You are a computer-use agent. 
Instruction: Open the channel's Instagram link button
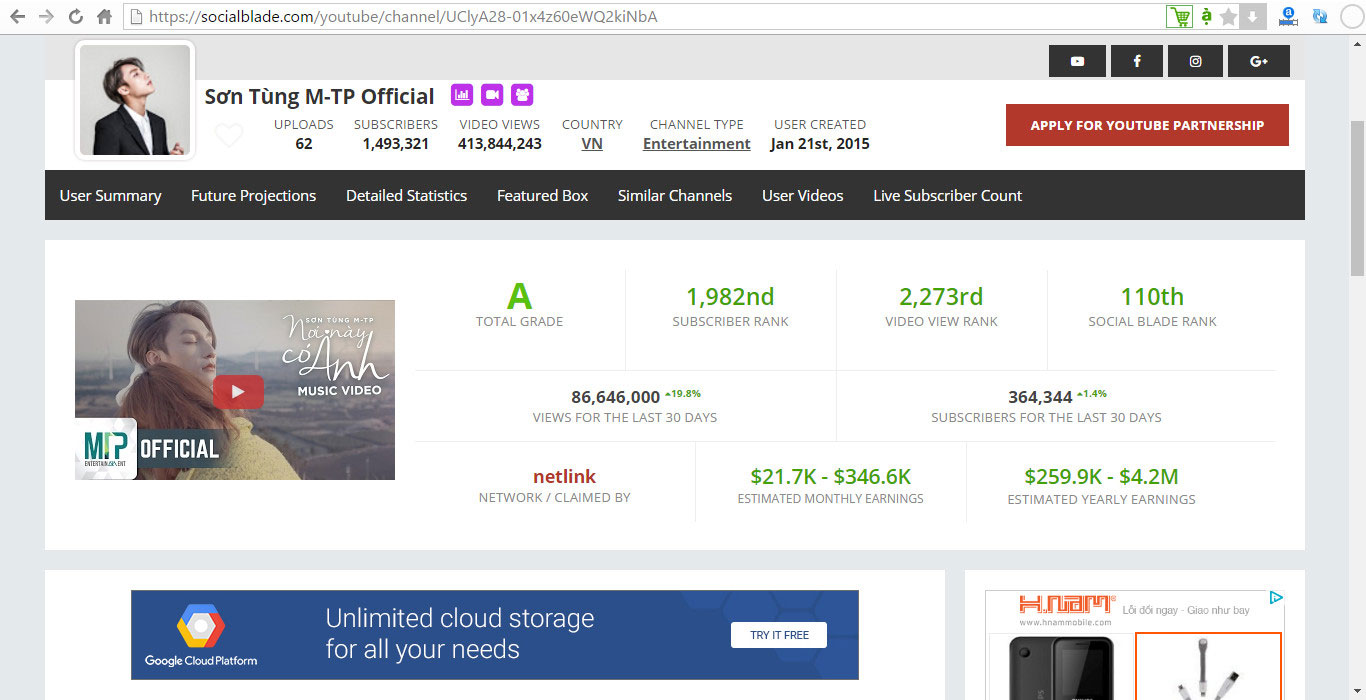tap(1195, 61)
